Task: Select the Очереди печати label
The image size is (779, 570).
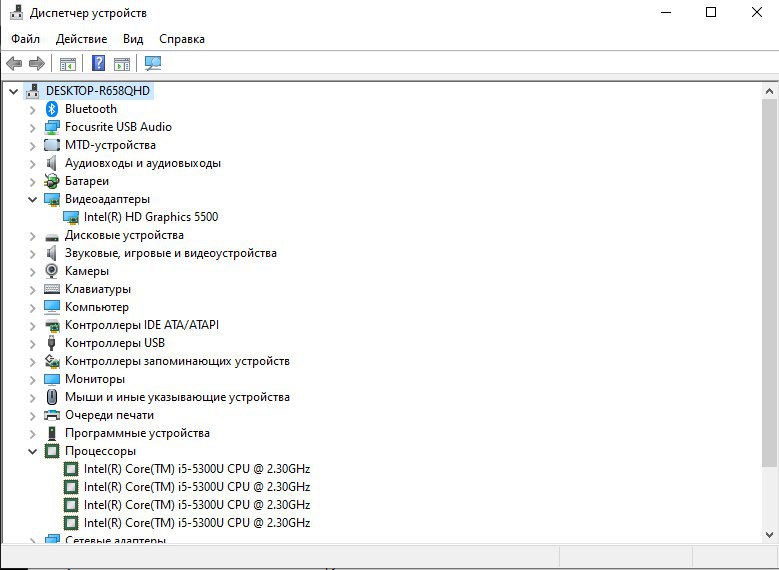Action: tap(109, 415)
